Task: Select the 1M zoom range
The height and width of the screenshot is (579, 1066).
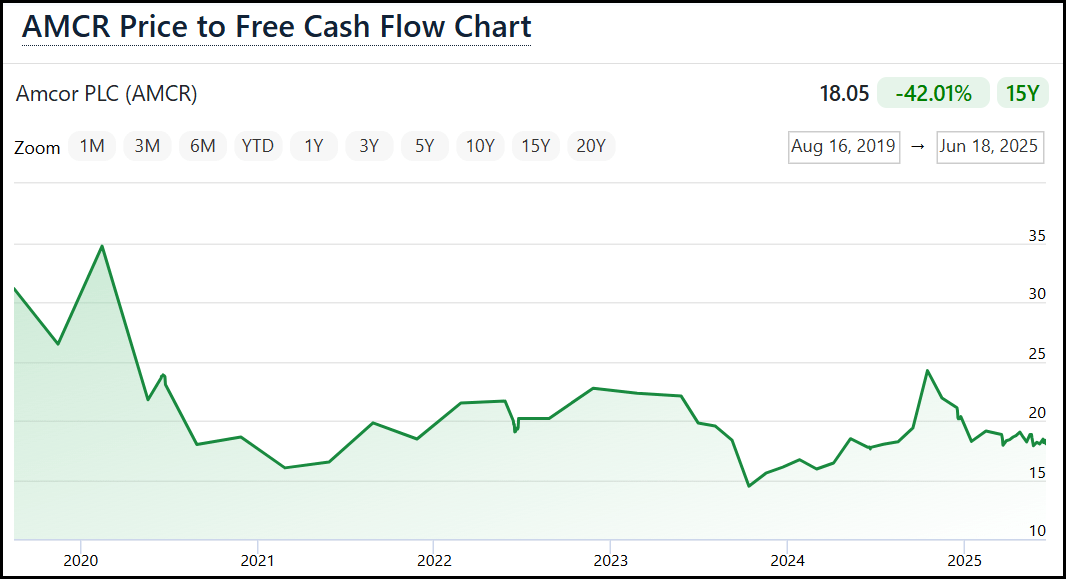Action: 92,146
